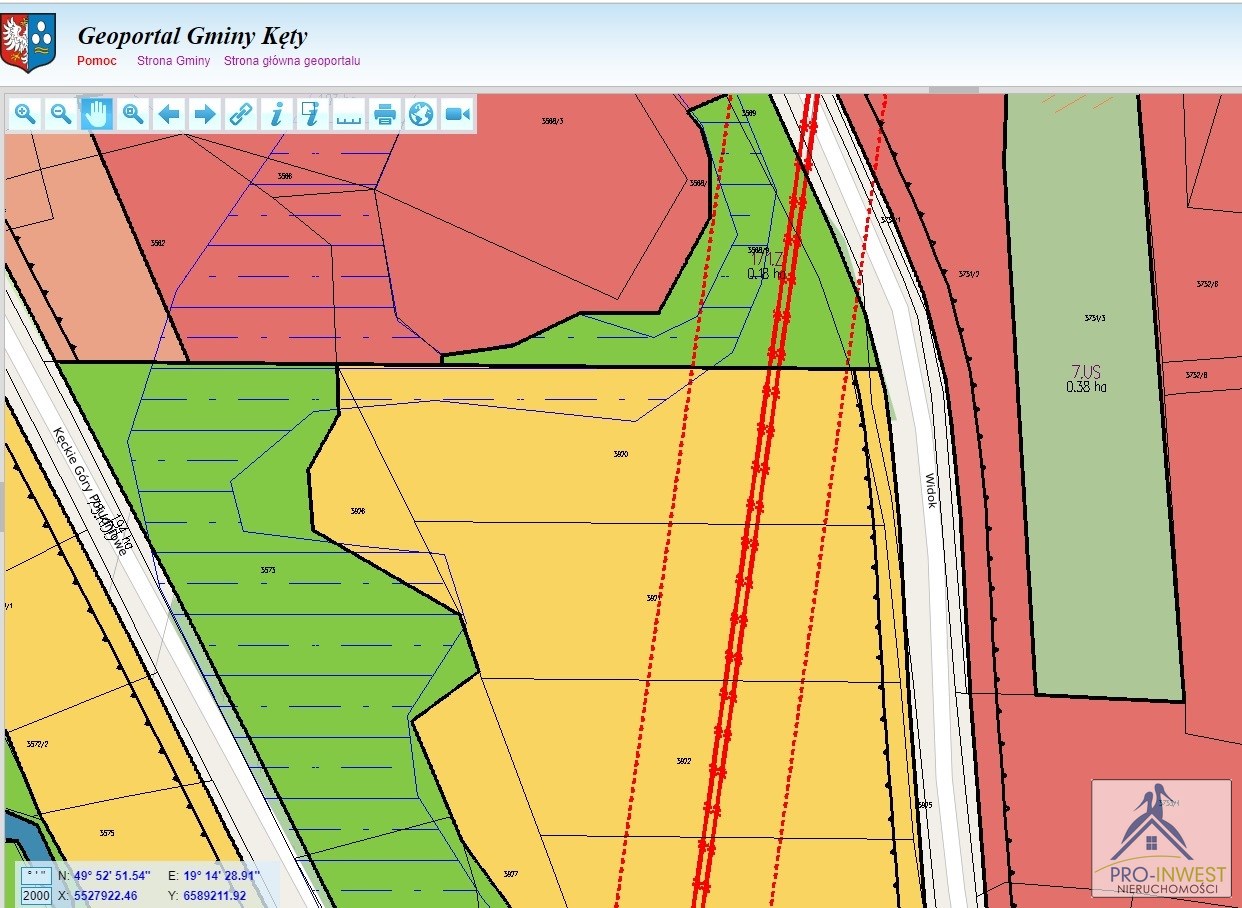Click parcel number 3751/3 in the US zone

pos(1096,319)
